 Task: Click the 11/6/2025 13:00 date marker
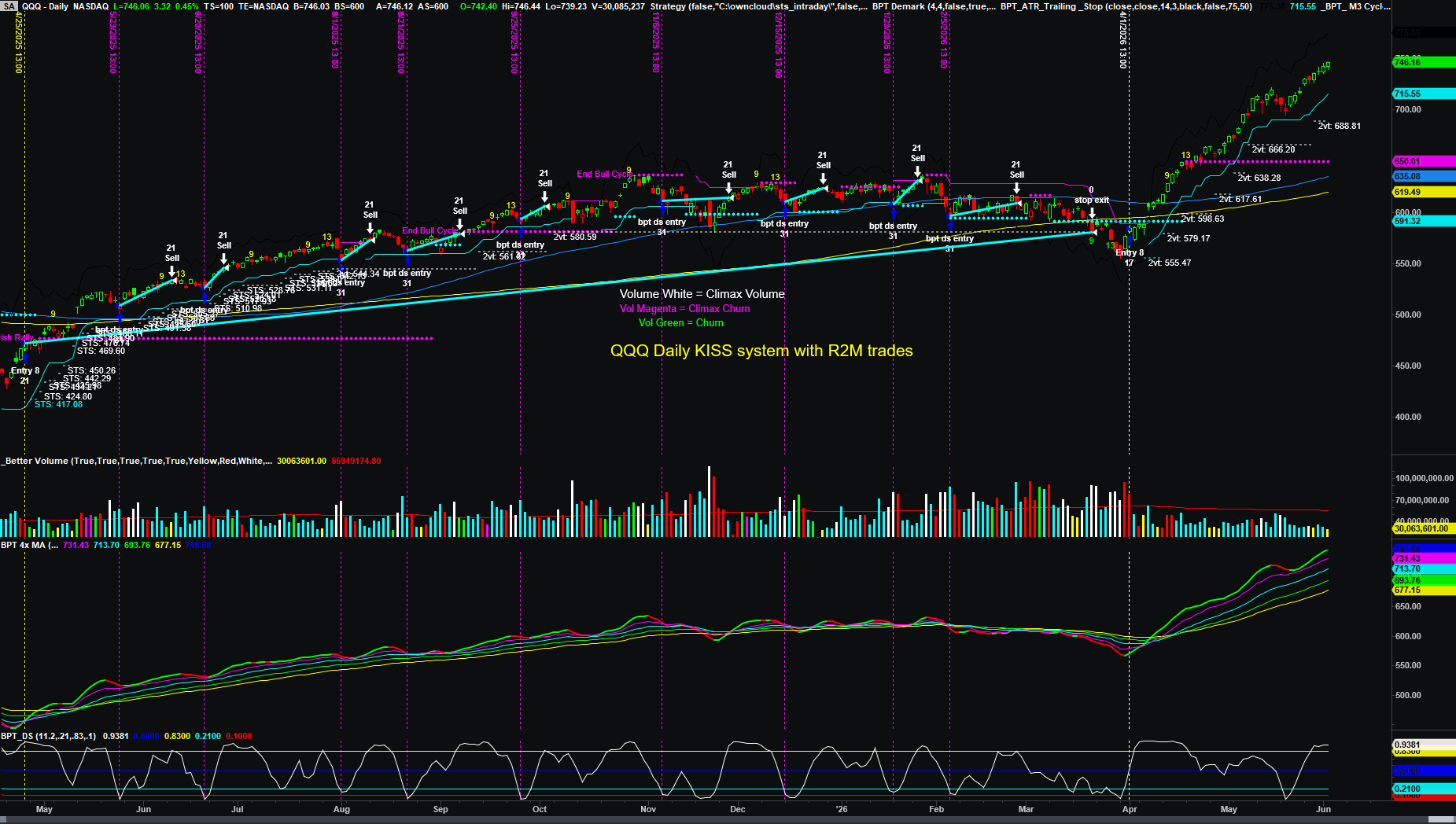pos(655,42)
